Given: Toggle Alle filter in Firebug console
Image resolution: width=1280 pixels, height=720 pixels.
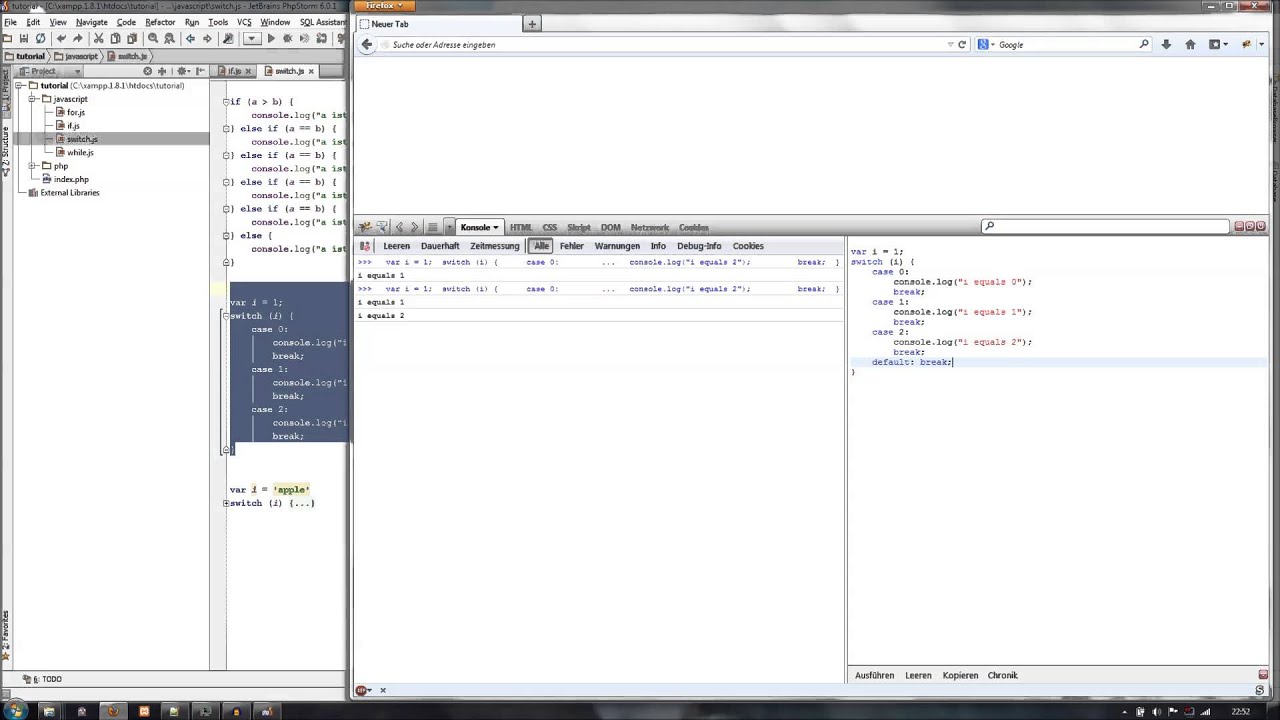Looking at the screenshot, I should (x=541, y=246).
